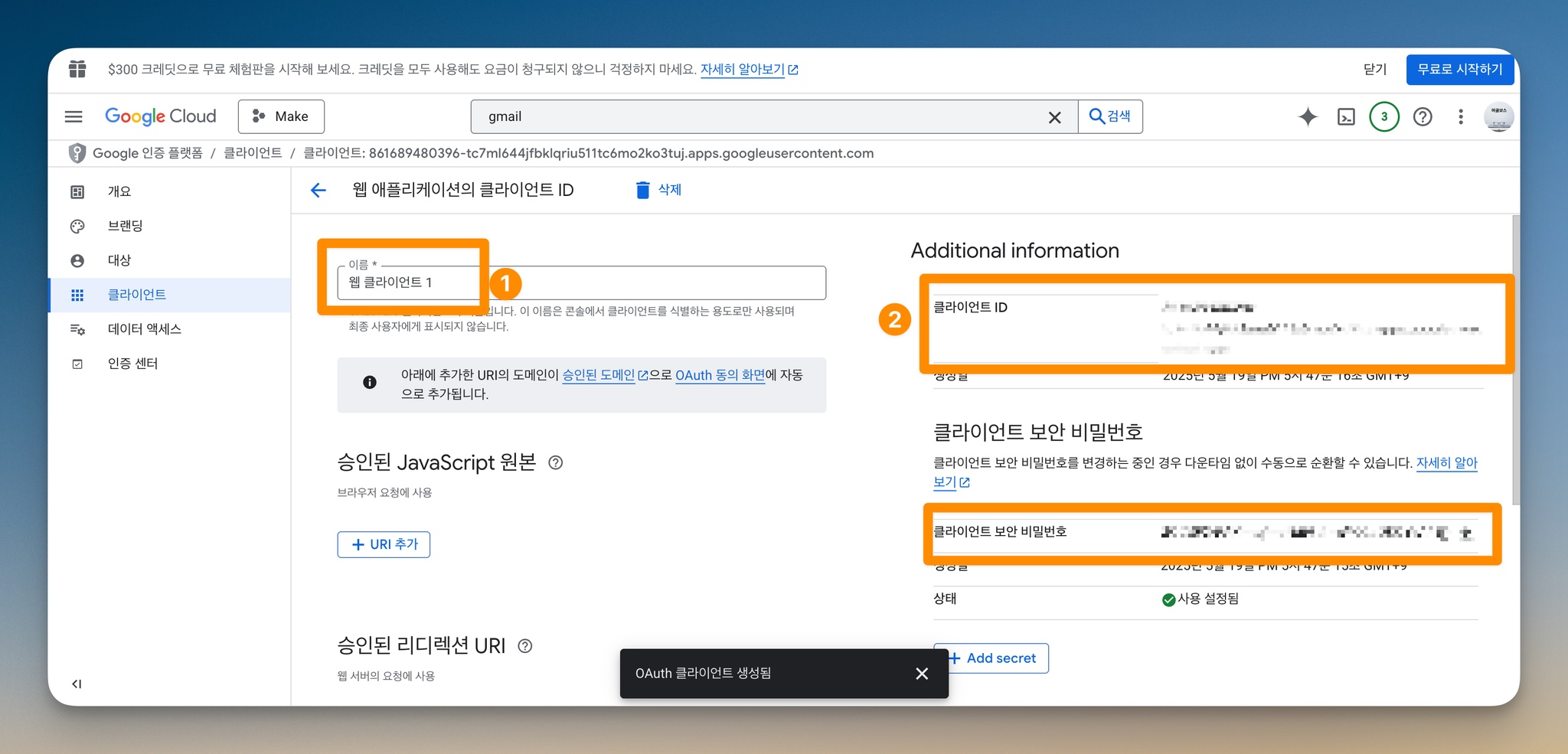Select 인증 센터 in the sidebar
This screenshot has height=754, width=1568.
coord(169,364)
